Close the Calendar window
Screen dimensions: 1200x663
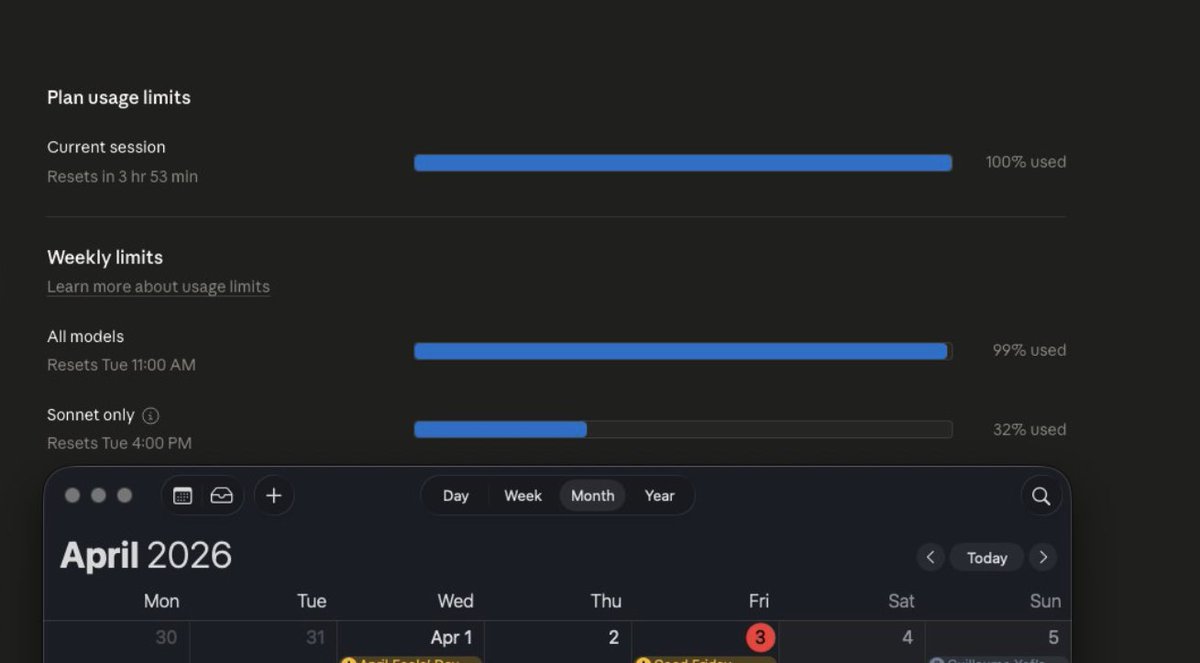point(72,496)
